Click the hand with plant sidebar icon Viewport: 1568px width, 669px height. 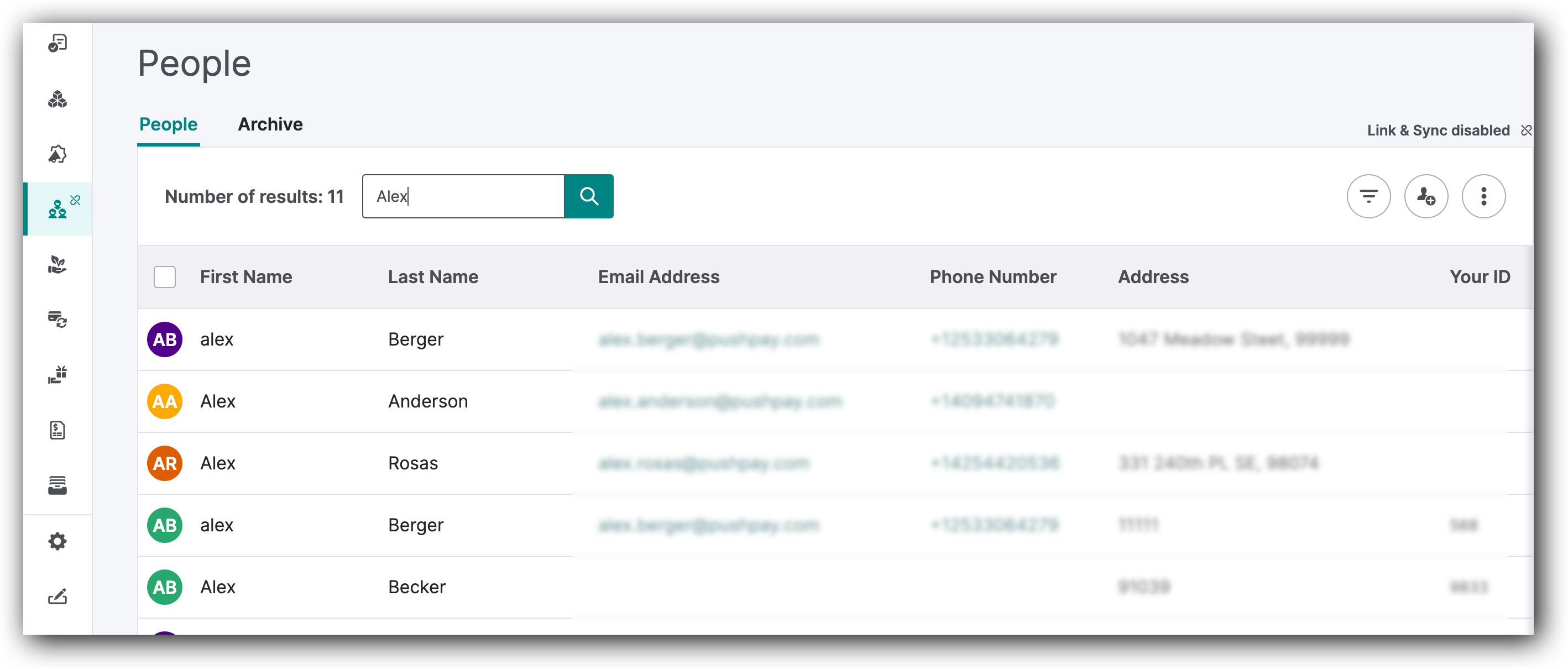[x=57, y=264]
